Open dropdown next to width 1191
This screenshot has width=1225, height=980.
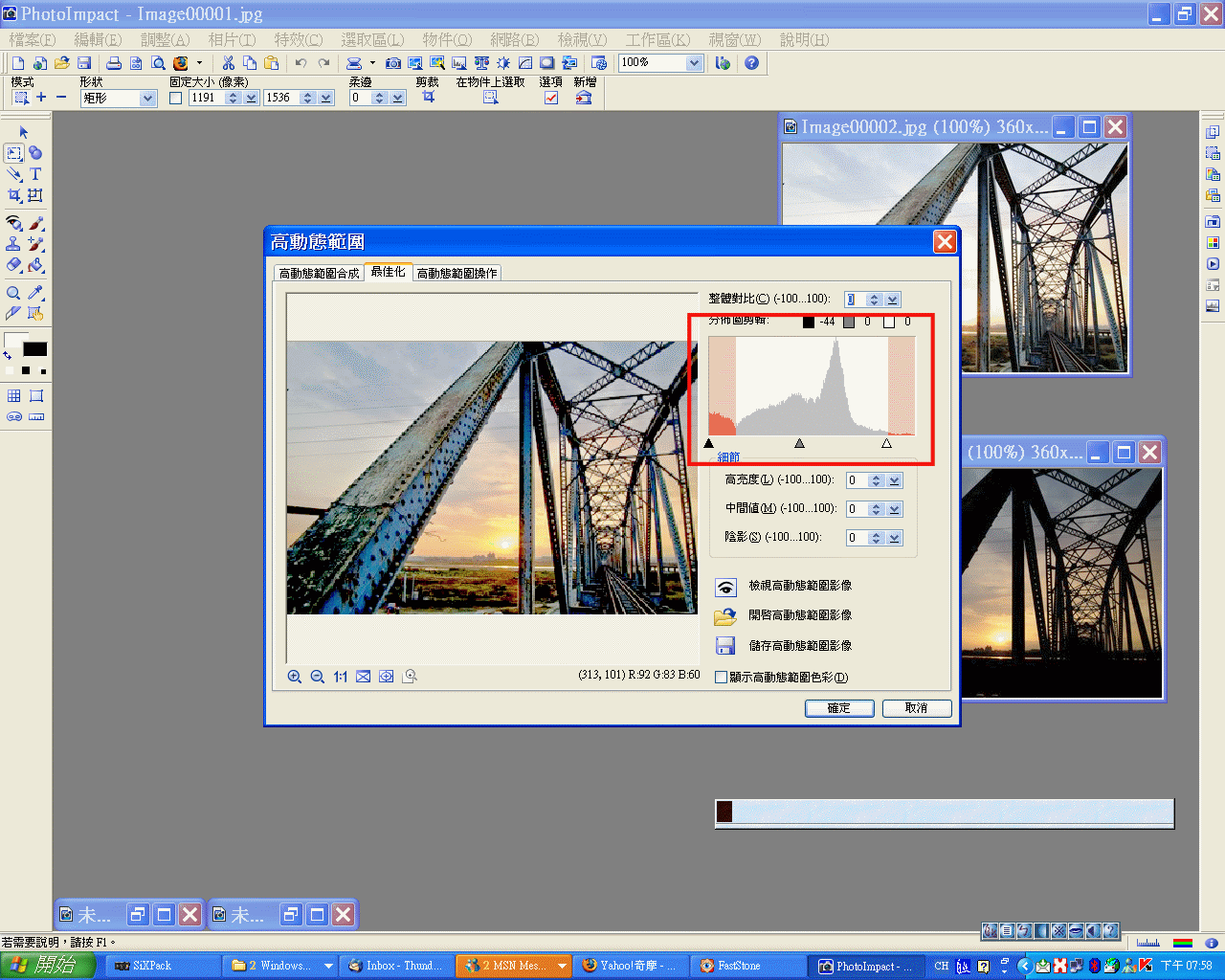(x=252, y=98)
